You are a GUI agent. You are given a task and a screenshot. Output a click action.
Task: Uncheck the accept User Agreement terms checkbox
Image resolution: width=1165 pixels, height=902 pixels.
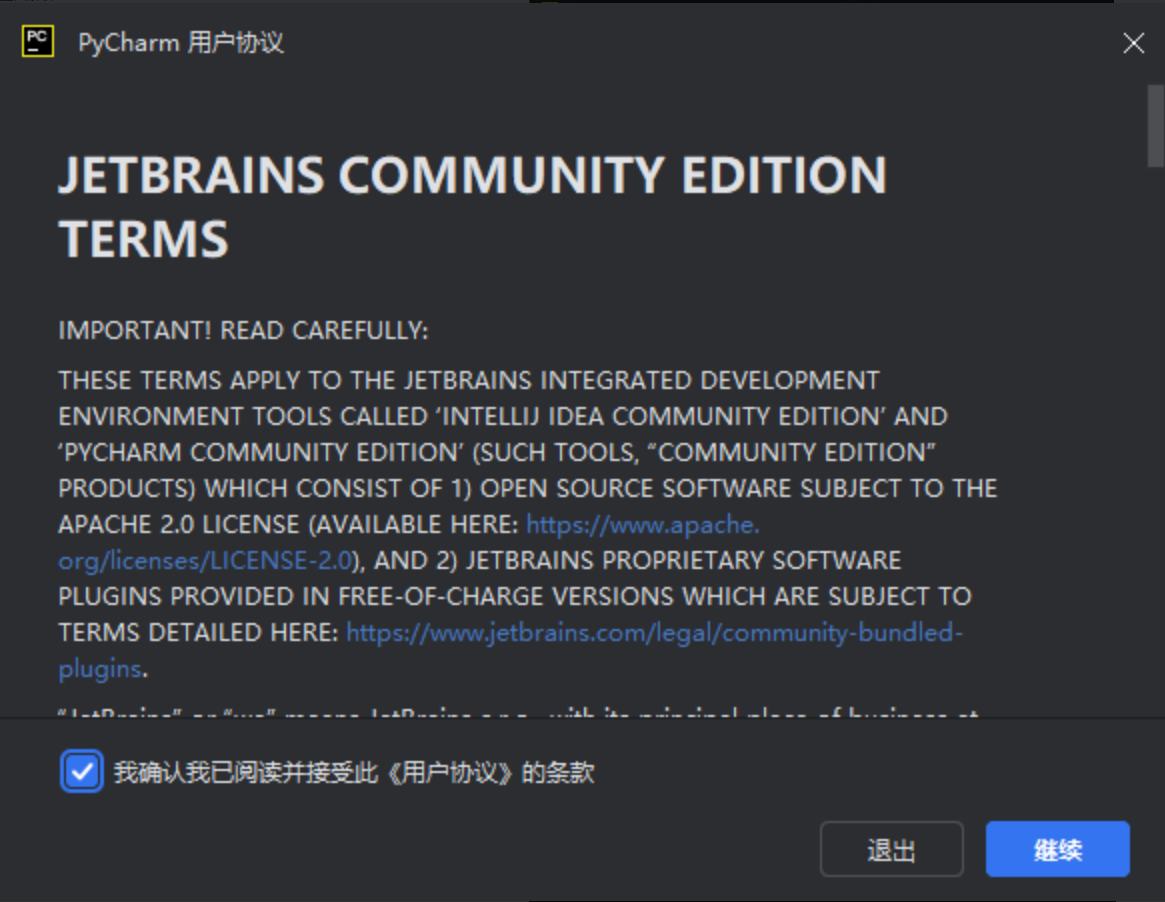click(x=82, y=772)
